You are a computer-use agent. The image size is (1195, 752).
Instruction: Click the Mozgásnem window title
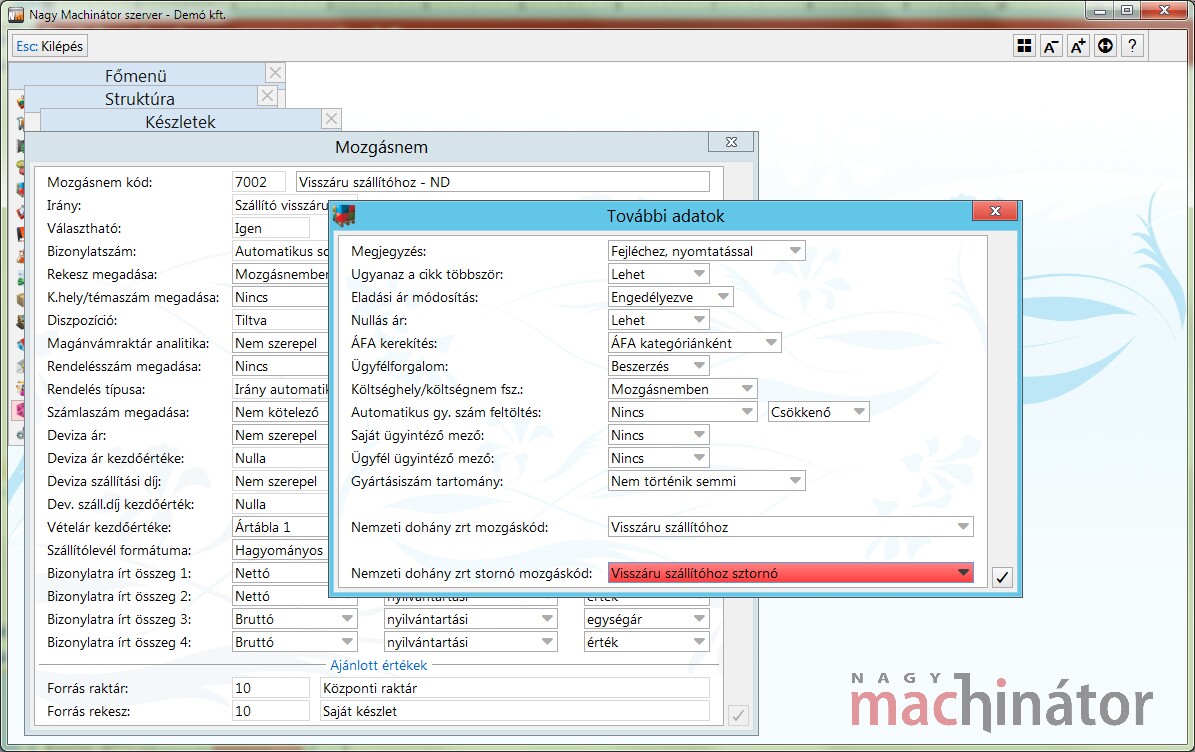[x=381, y=147]
